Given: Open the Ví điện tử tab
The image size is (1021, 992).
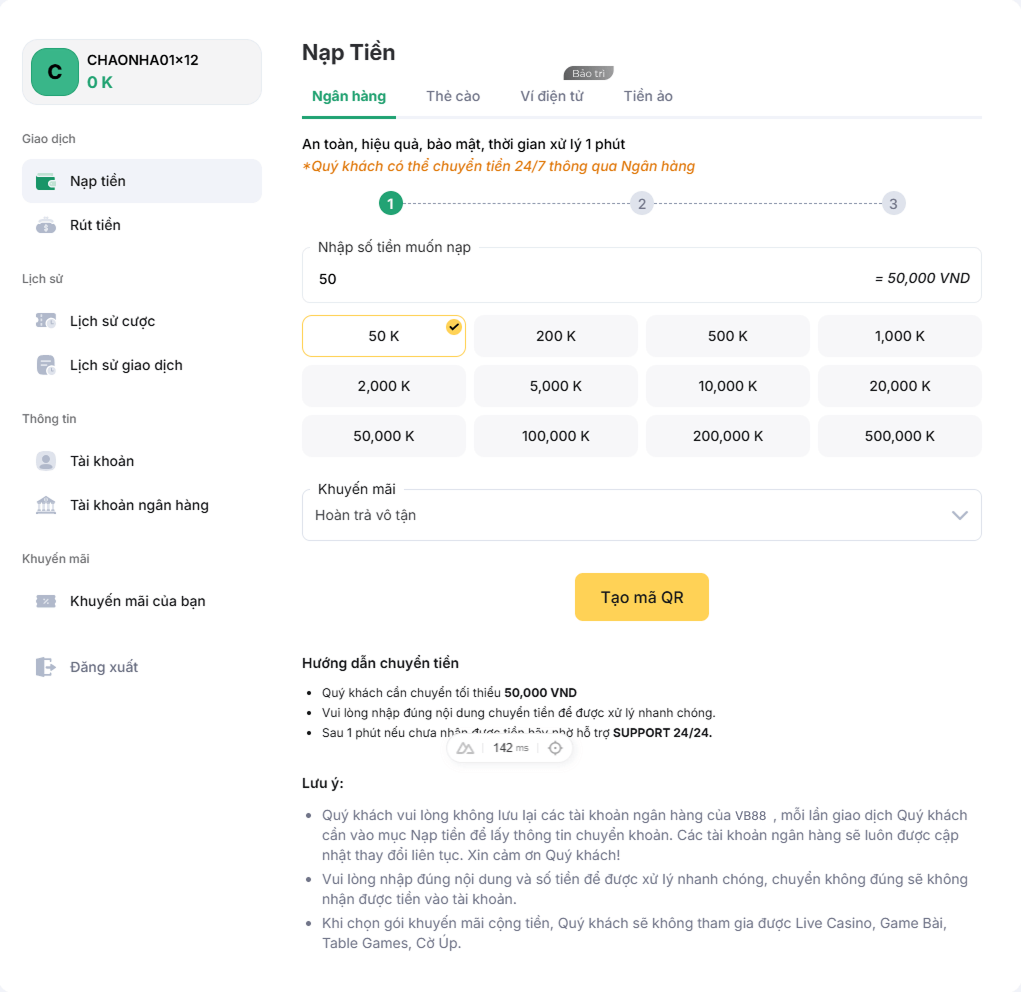Looking at the screenshot, I should (x=552, y=96).
